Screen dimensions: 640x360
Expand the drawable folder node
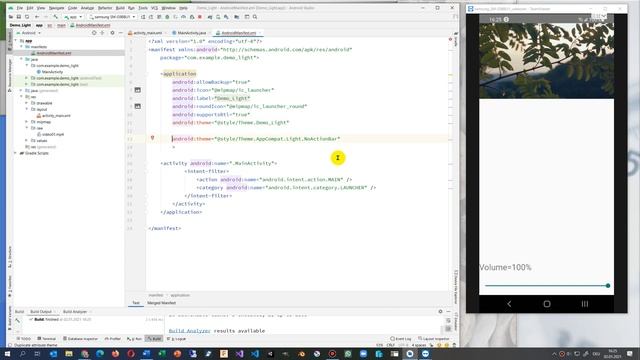click(x=27, y=103)
